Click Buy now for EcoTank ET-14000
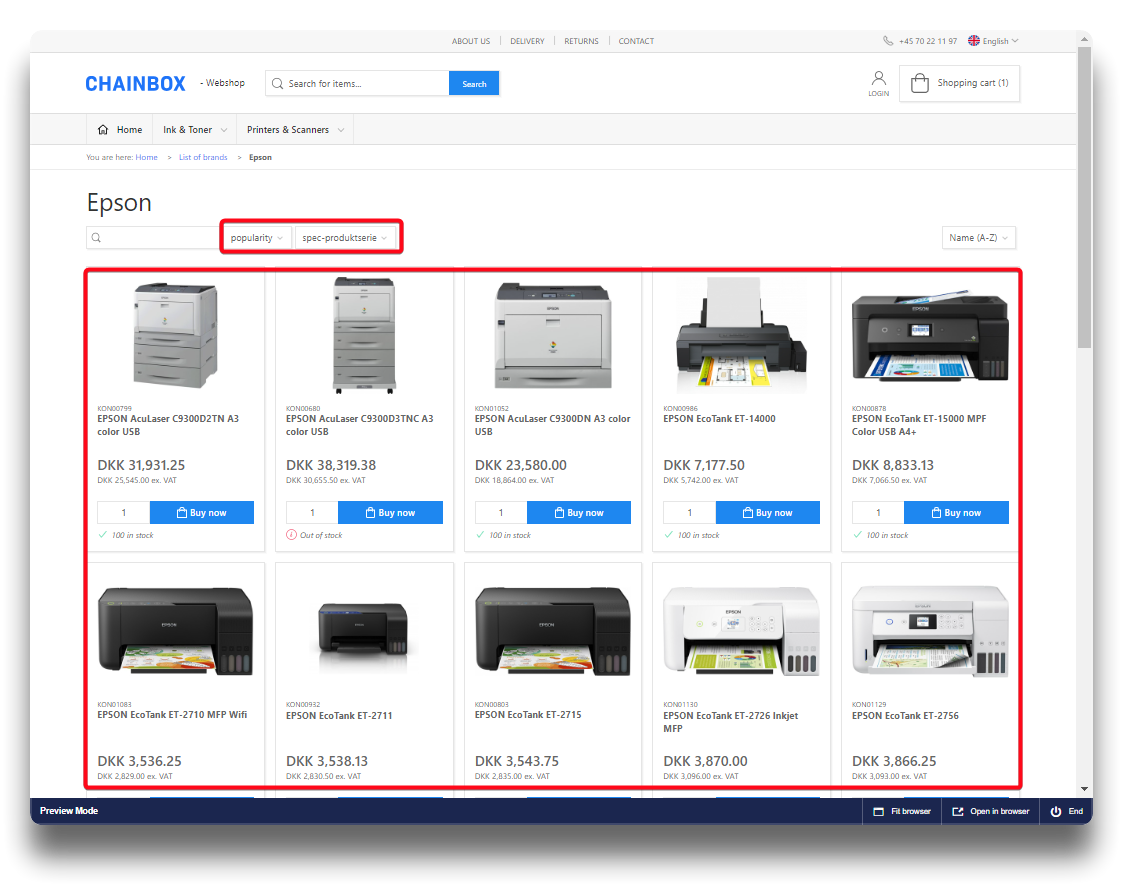1123x887 pixels. (767, 513)
